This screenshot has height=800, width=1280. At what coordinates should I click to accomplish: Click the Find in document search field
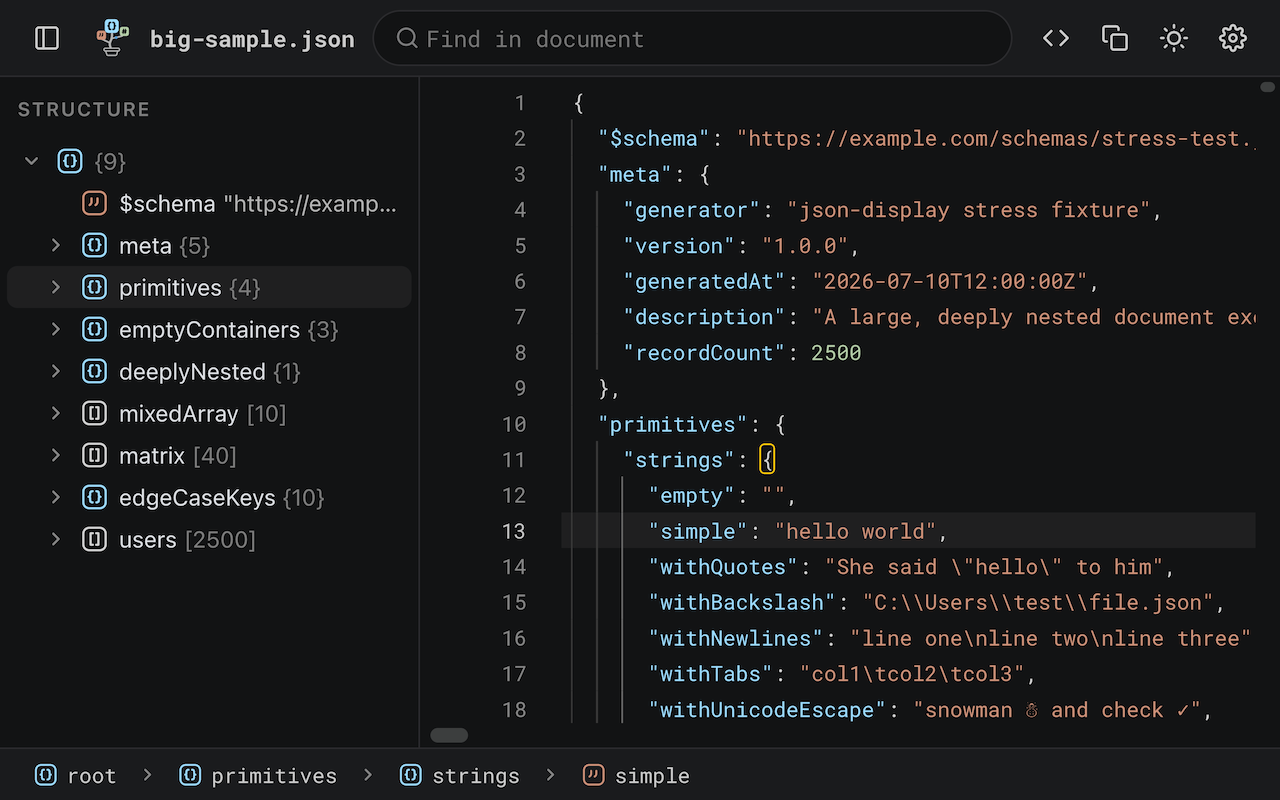692,38
